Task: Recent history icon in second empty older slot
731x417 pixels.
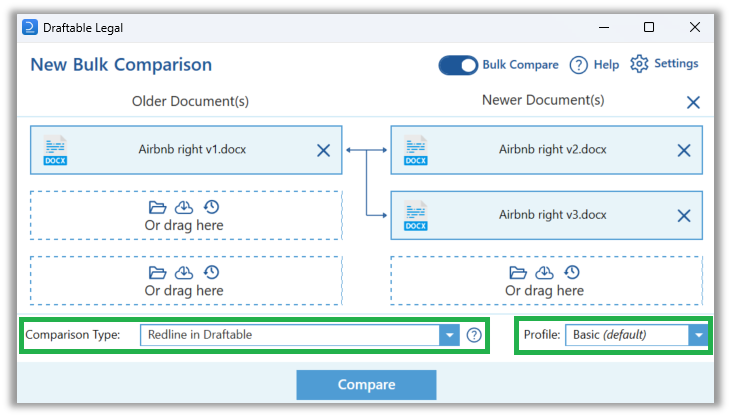Action: click(211, 272)
